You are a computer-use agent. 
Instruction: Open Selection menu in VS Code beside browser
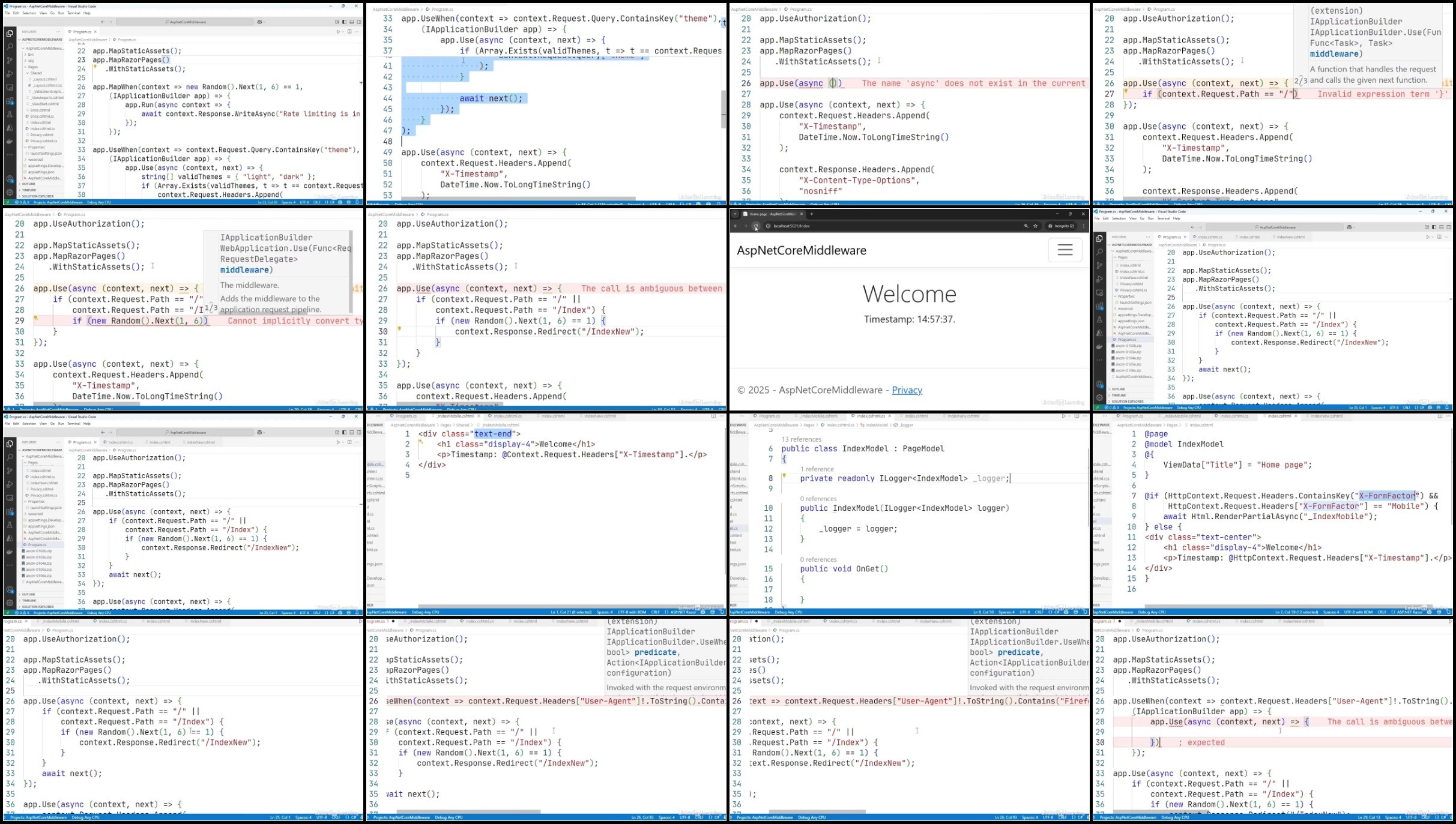point(1119,218)
